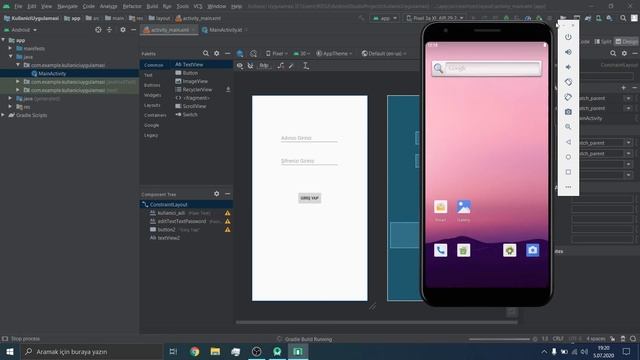Open the Refactor menu
The image size is (640, 360).
click(132, 6)
